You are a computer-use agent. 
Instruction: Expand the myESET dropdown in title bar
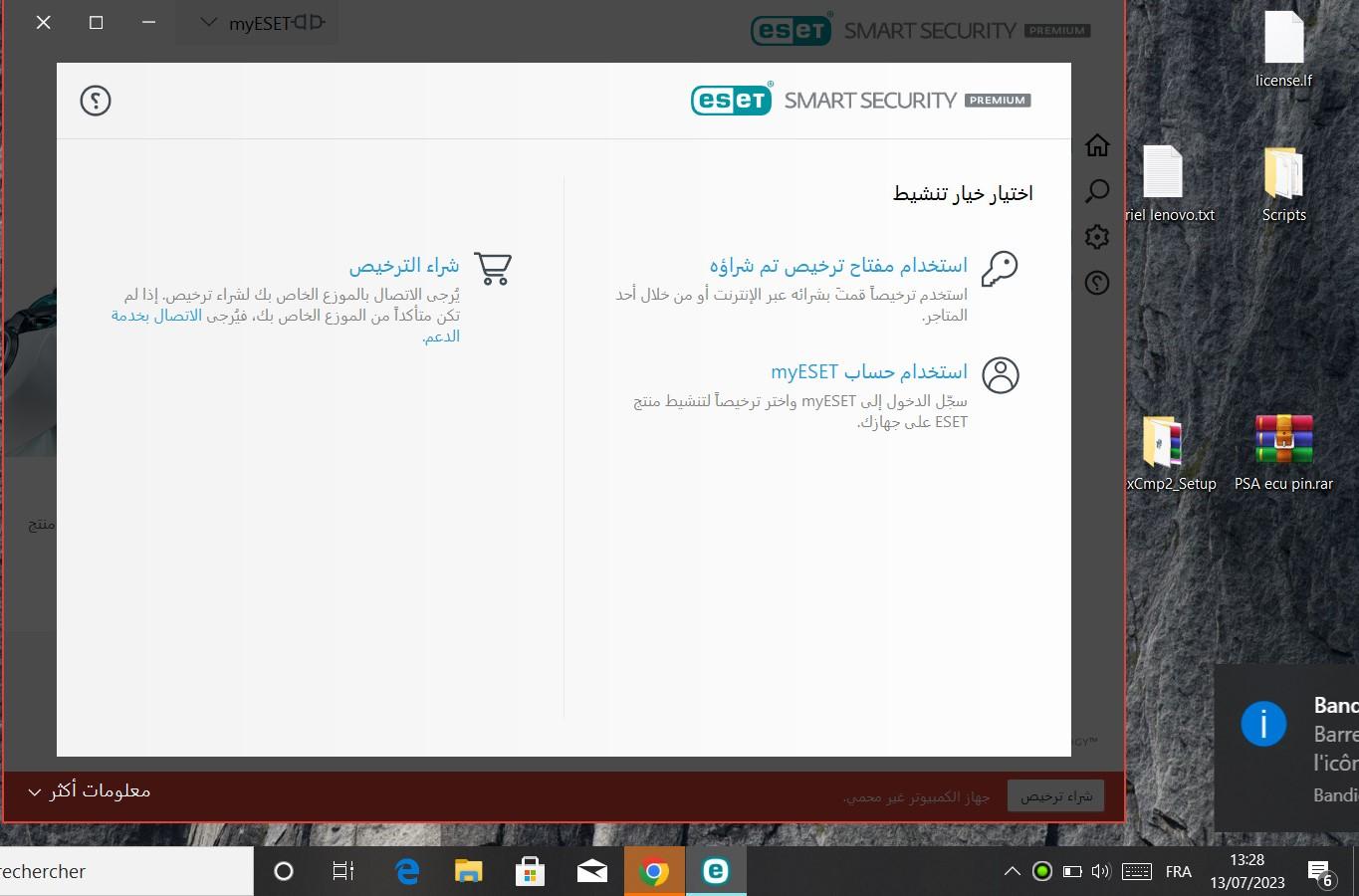257,23
